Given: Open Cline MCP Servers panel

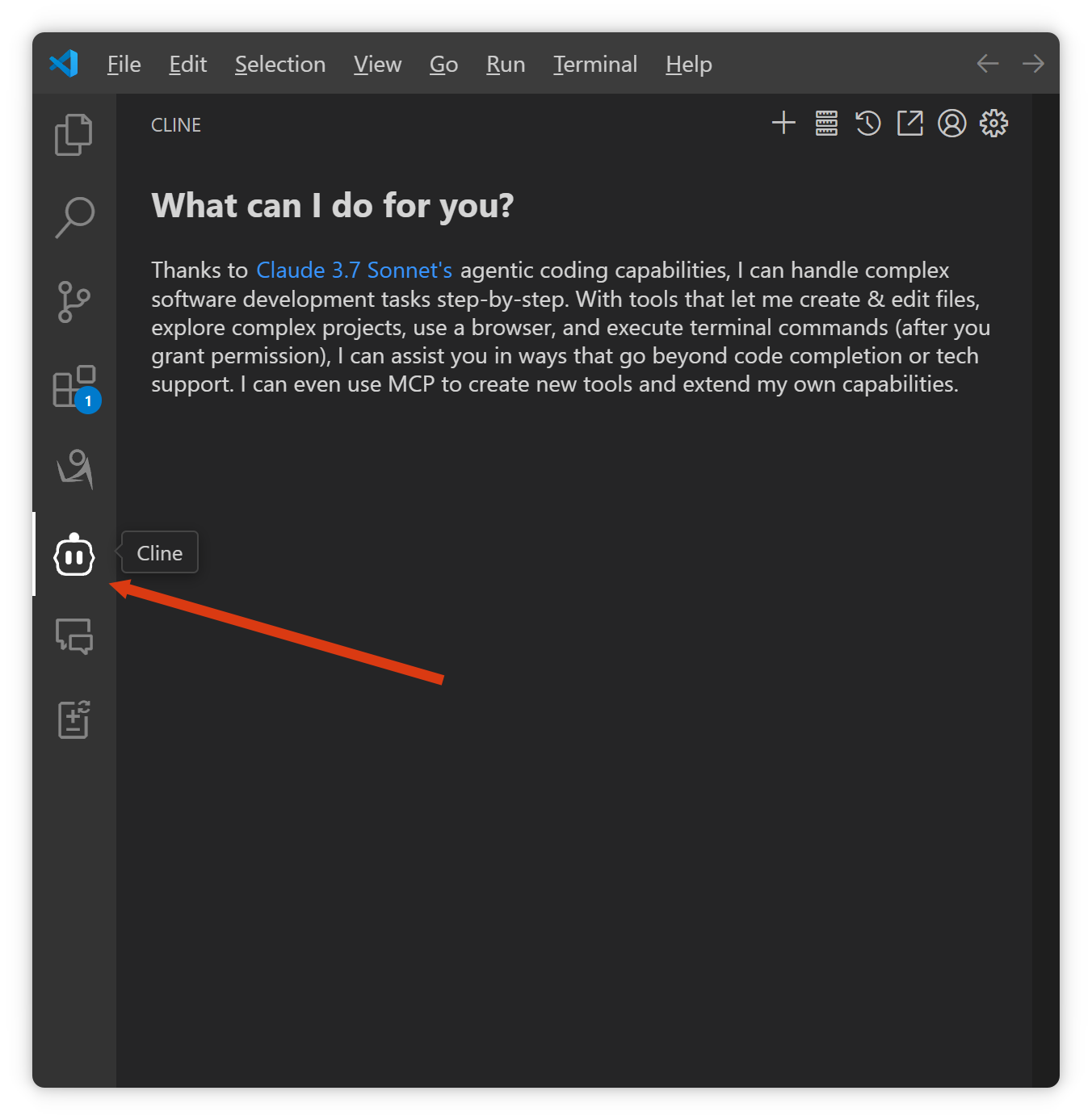Looking at the screenshot, I should [x=826, y=124].
